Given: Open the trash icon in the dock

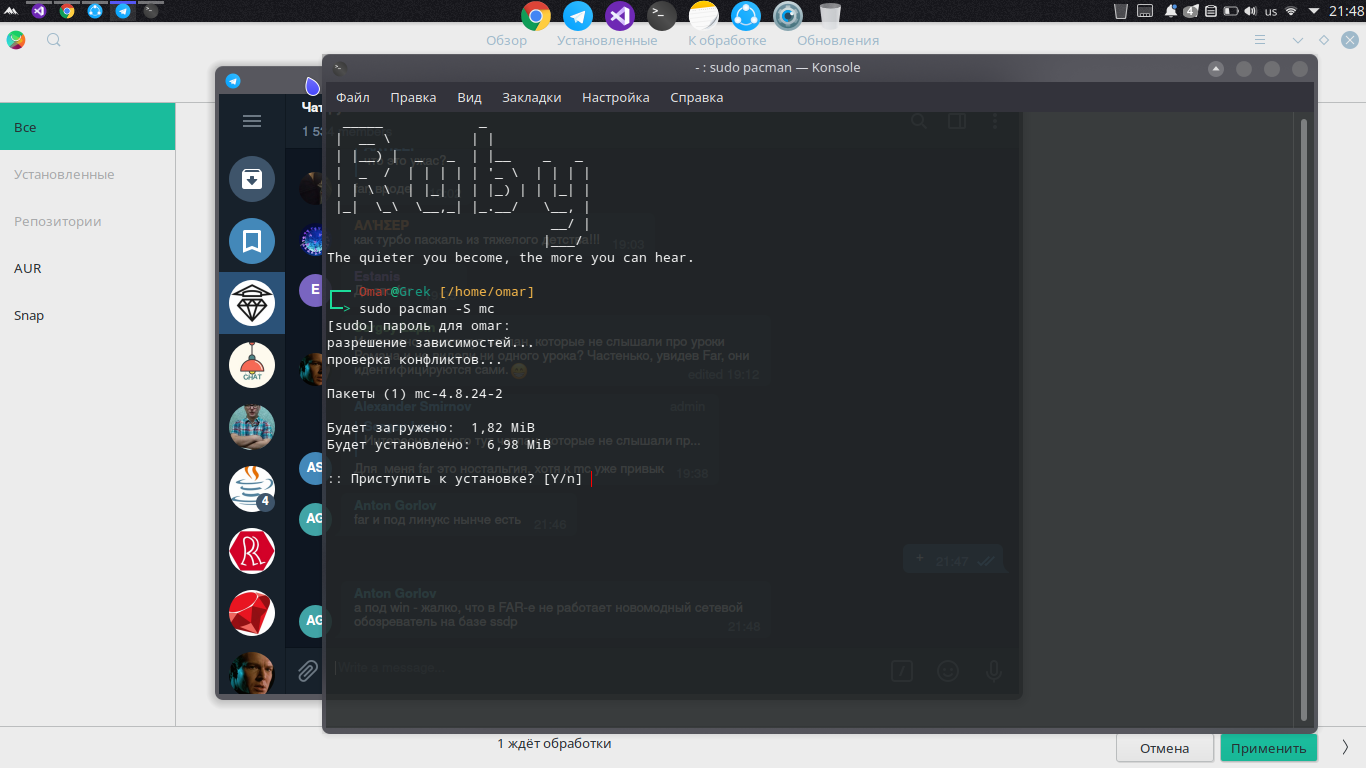Looking at the screenshot, I should tap(830, 16).
